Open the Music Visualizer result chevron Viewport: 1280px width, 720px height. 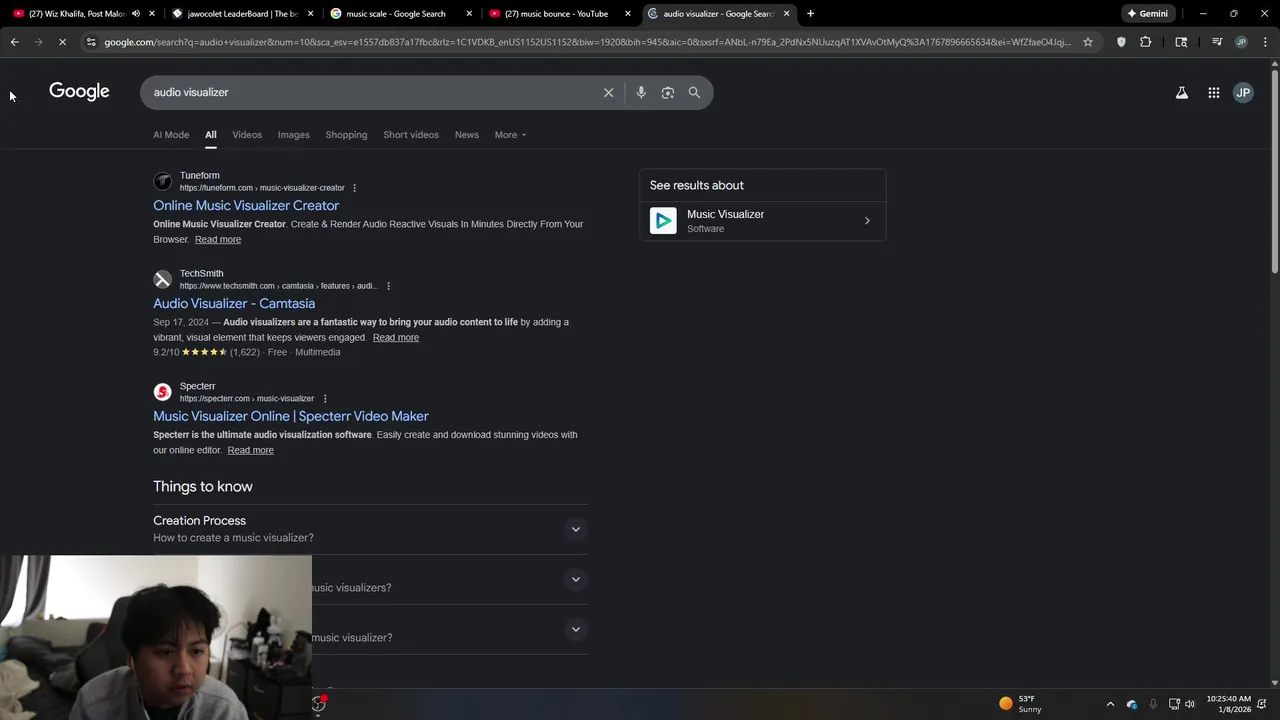tap(867, 221)
